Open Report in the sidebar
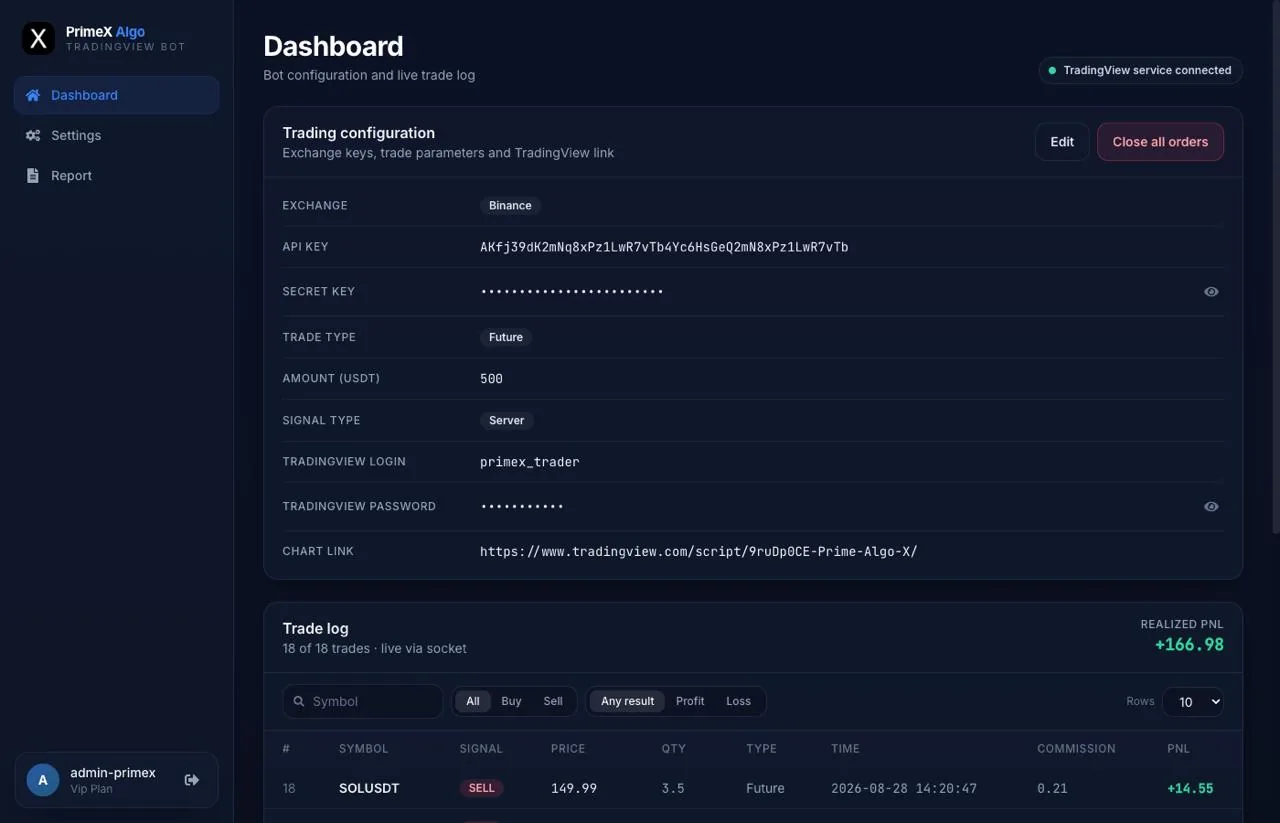1280x823 pixels. [117, 175]
